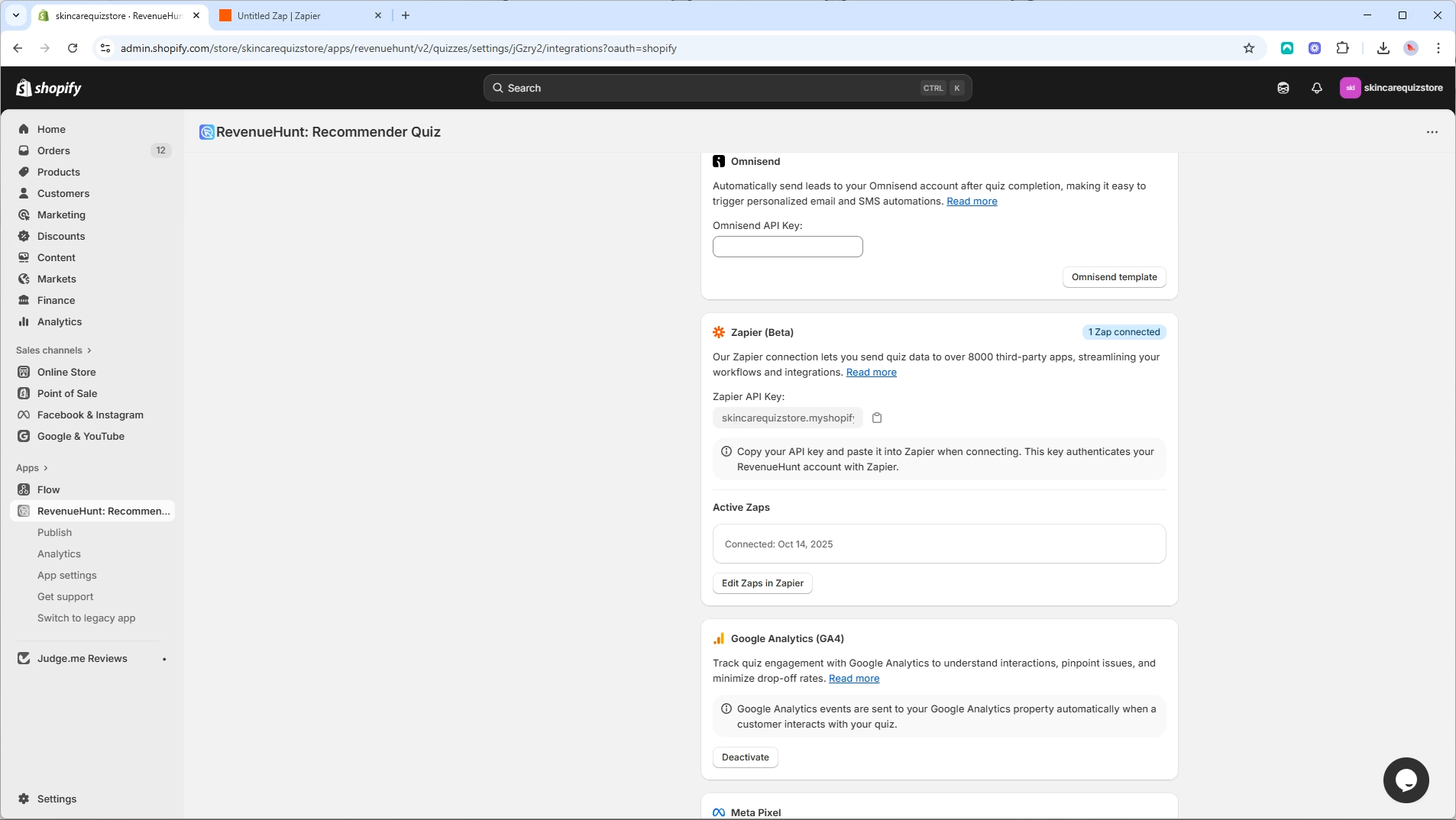Open Analytics from the sidebar

(x=60, y=321)
